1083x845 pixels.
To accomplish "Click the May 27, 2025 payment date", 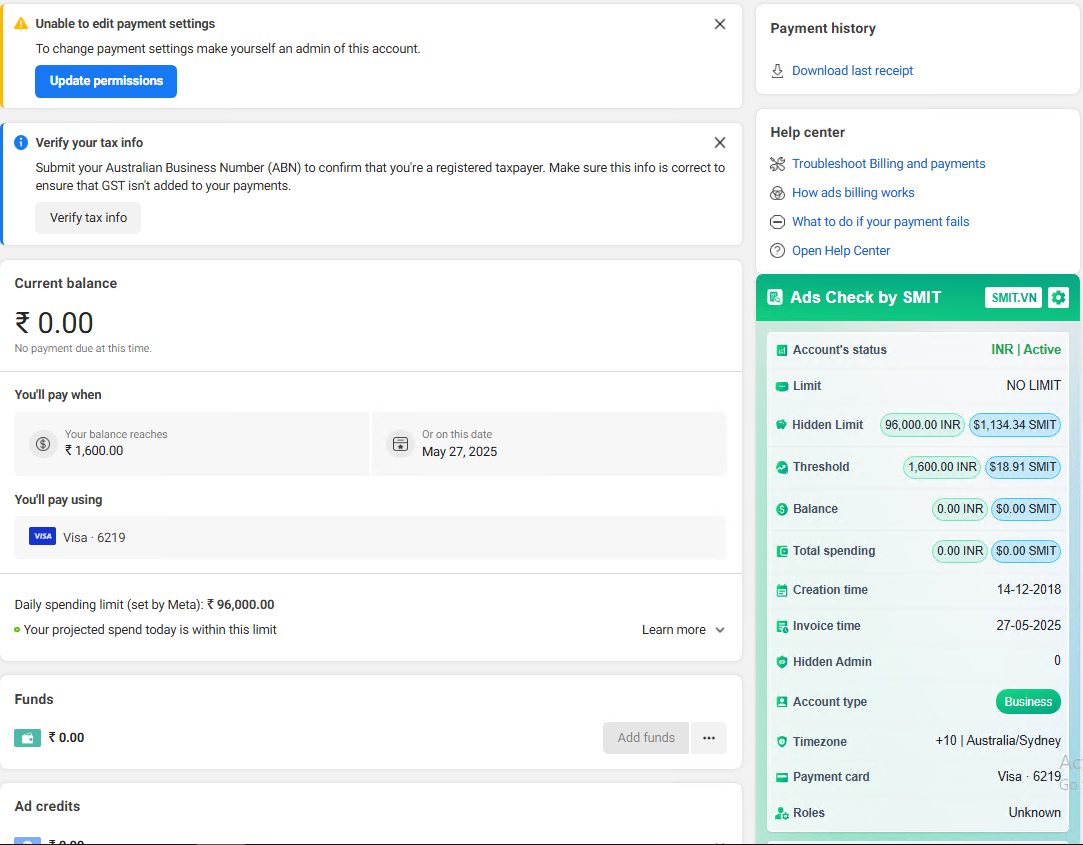I will 459,452.
